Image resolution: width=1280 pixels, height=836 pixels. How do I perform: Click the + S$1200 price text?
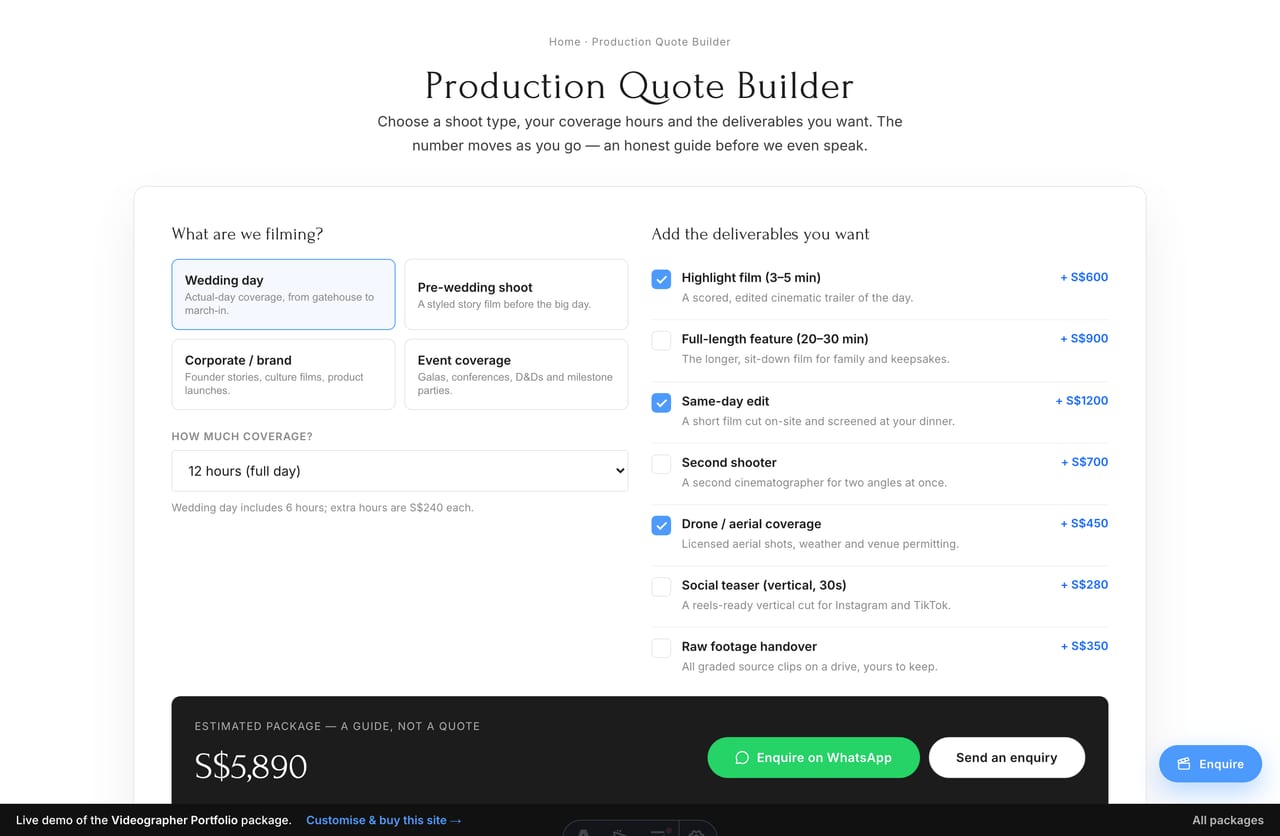(1082, 400)
